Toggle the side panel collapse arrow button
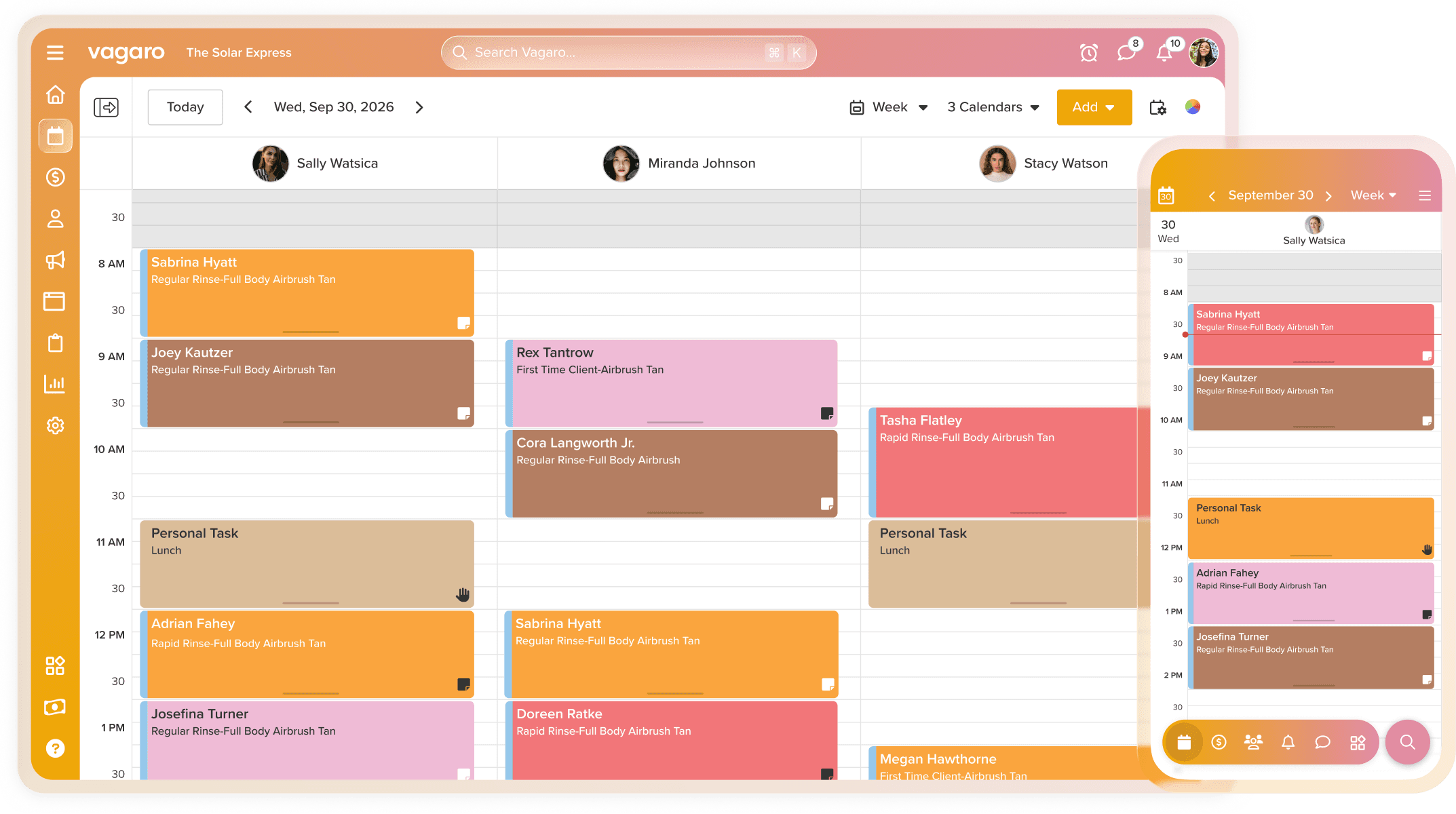1456x814 pixels. click(x=106, y=107)
